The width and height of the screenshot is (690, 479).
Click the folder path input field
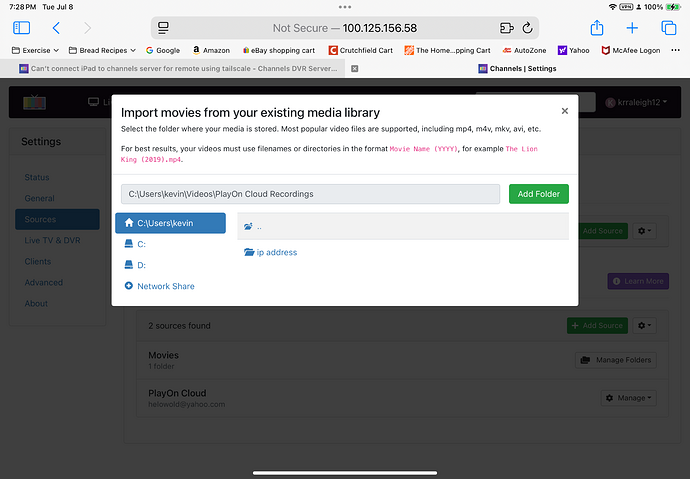click(x=309, y=194)
